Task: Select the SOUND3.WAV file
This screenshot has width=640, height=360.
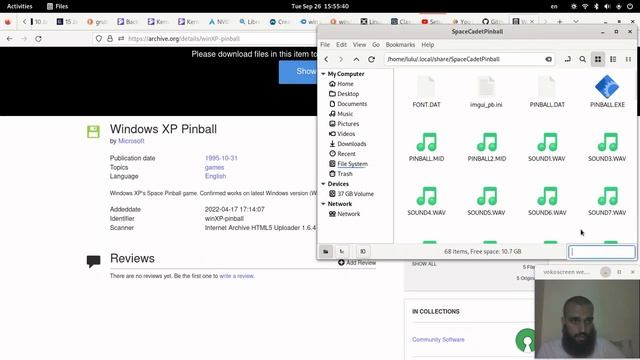Action: click(x=607, y=146)
